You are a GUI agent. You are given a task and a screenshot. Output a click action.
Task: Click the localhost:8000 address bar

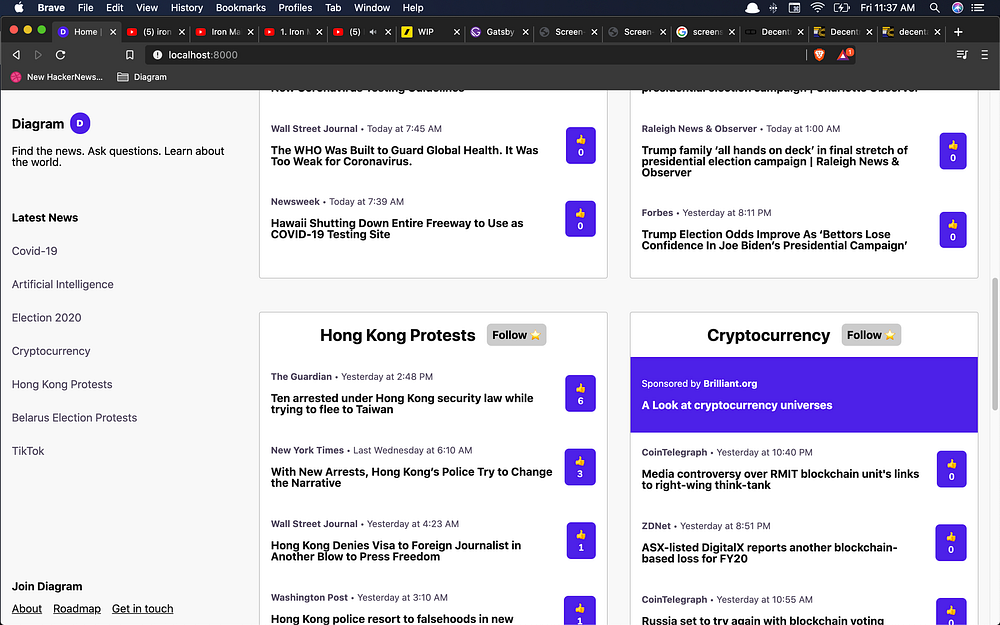475,55
